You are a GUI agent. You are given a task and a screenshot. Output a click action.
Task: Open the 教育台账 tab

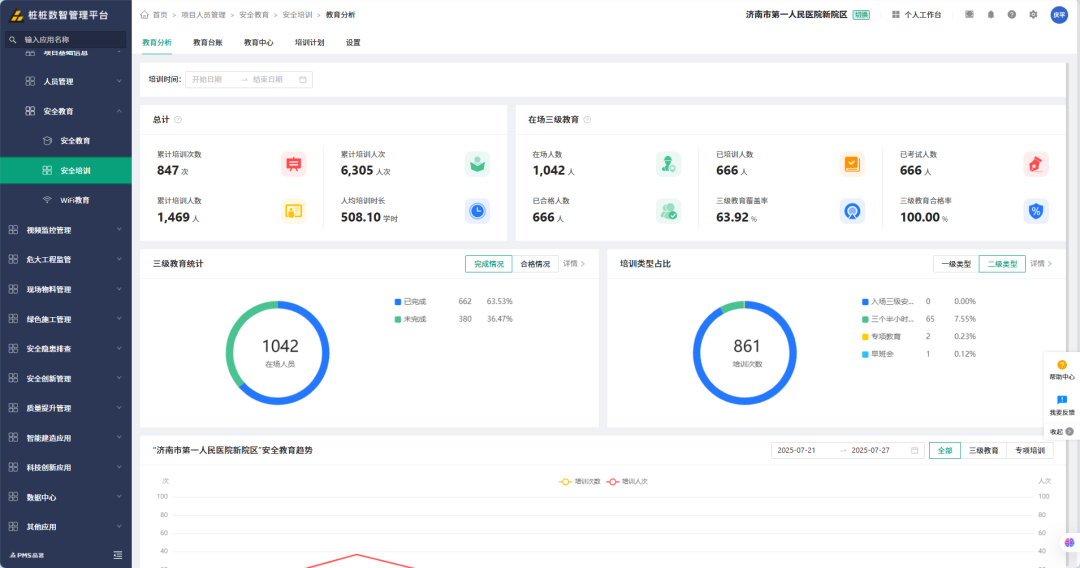(207, 43)
